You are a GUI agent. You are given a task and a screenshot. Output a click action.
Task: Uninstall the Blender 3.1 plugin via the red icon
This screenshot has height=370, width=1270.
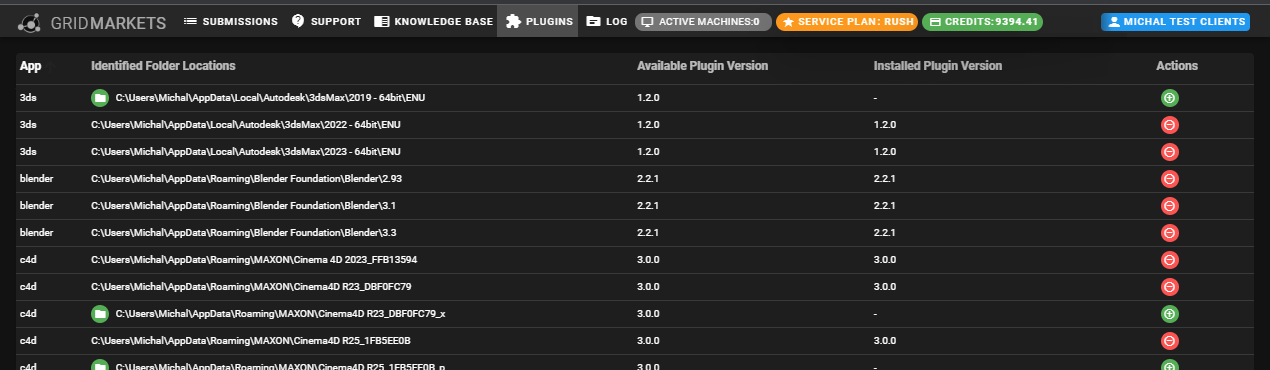[1170, 206]
